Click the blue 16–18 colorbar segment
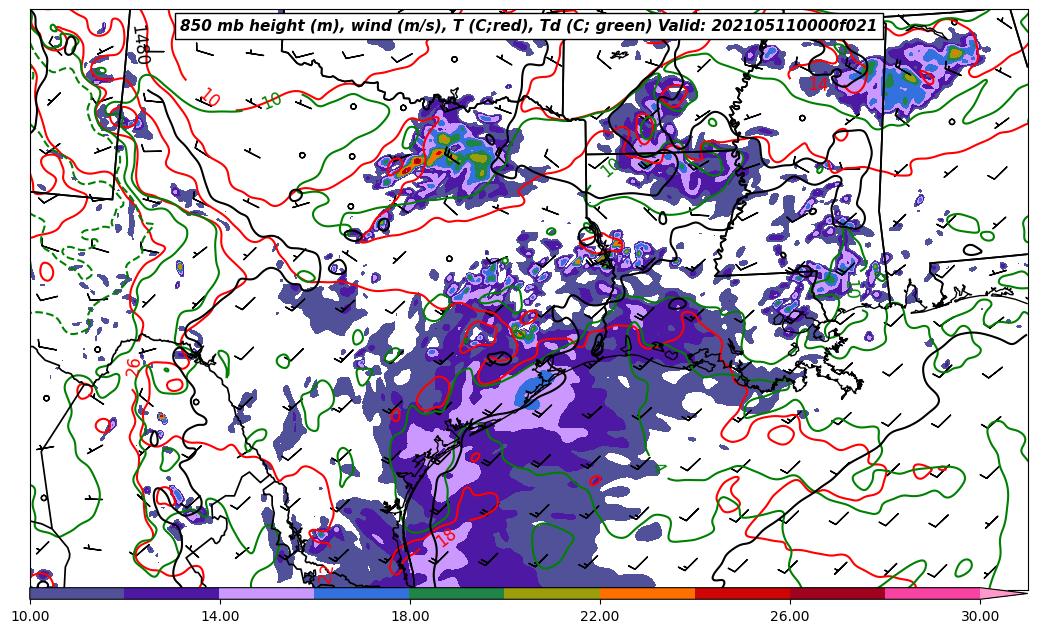Image resolution: width=1037 pixels, height=633 pixels. pyautogui.click(x=362, y=593)
